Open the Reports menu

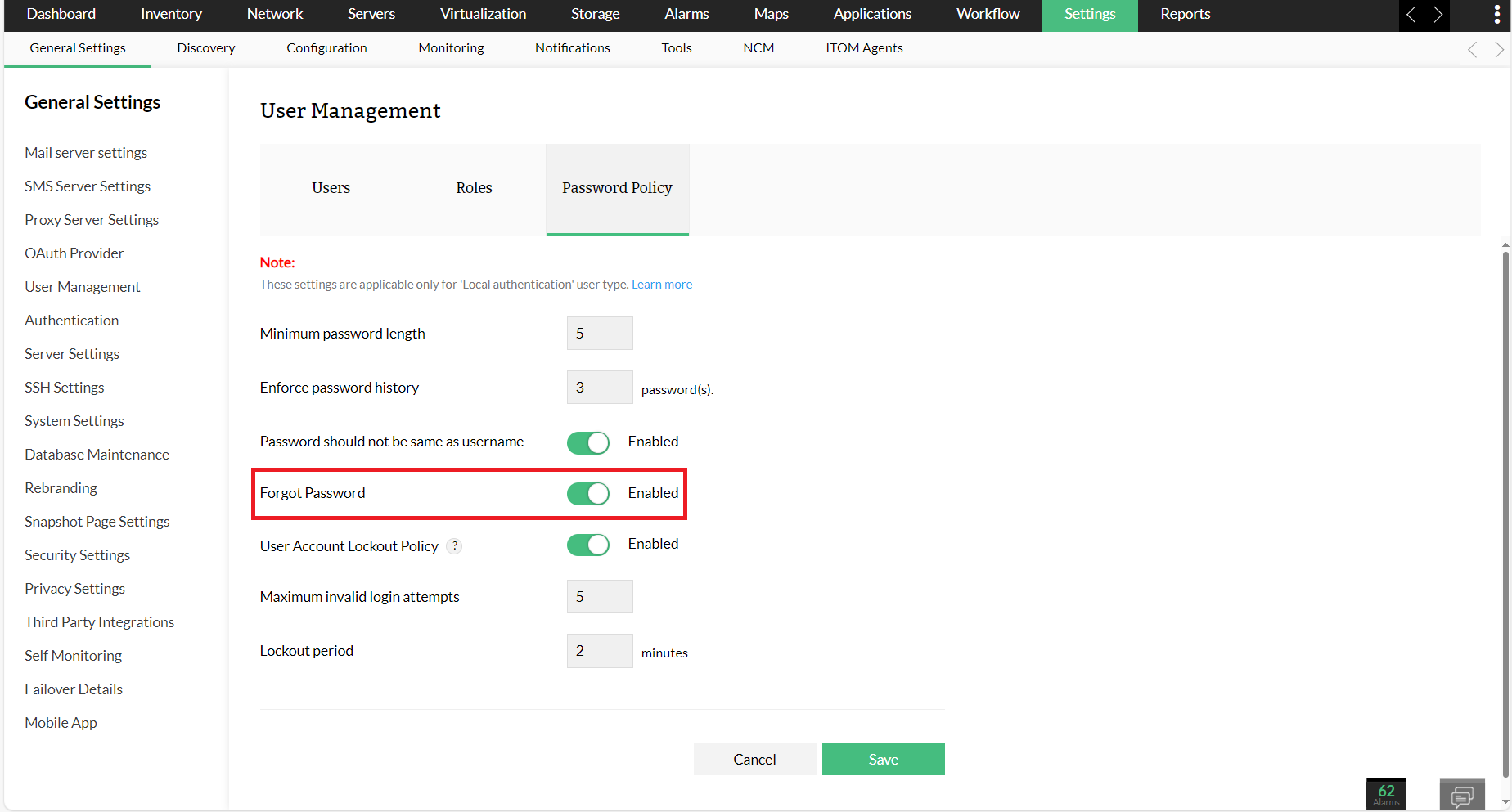click(1186, 14)
